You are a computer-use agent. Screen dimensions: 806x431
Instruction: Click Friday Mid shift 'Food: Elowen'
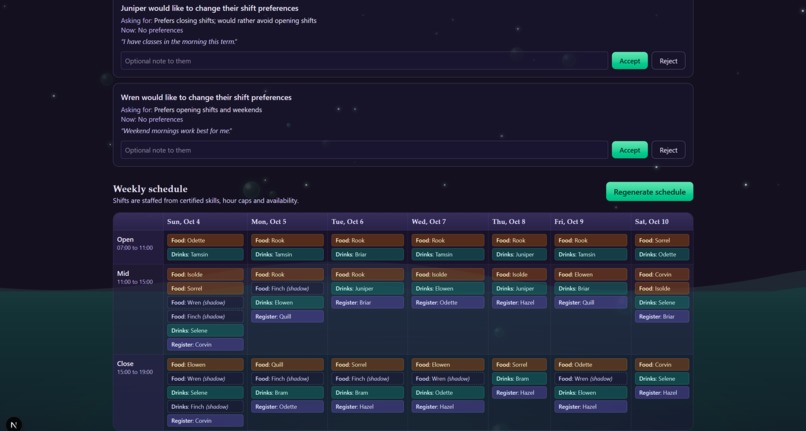point(591,275)
